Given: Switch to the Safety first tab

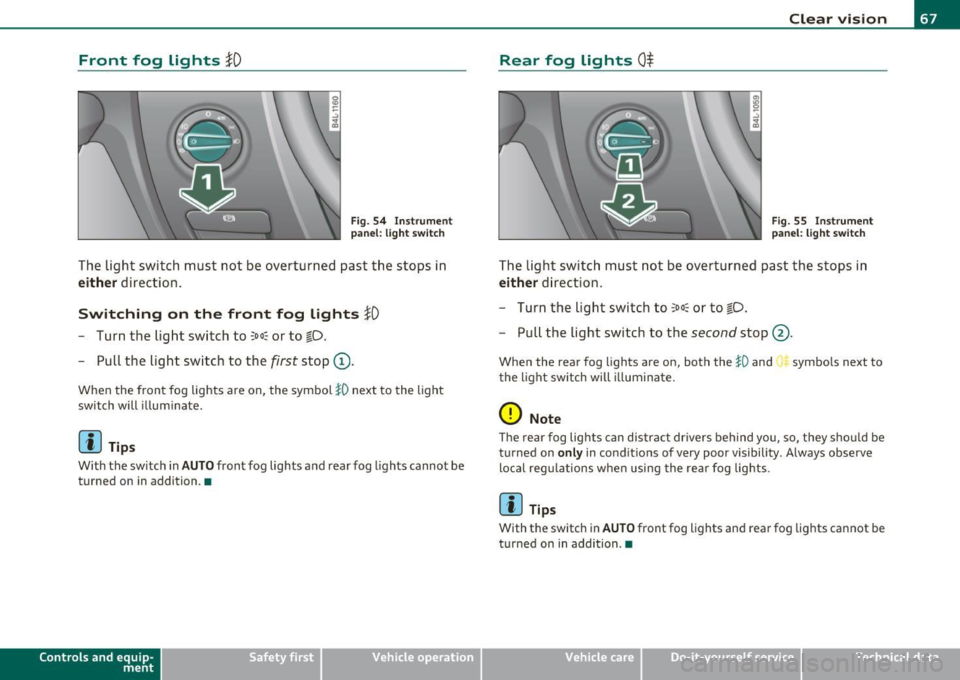Looking at the screenshot, I should pos(241,663).
